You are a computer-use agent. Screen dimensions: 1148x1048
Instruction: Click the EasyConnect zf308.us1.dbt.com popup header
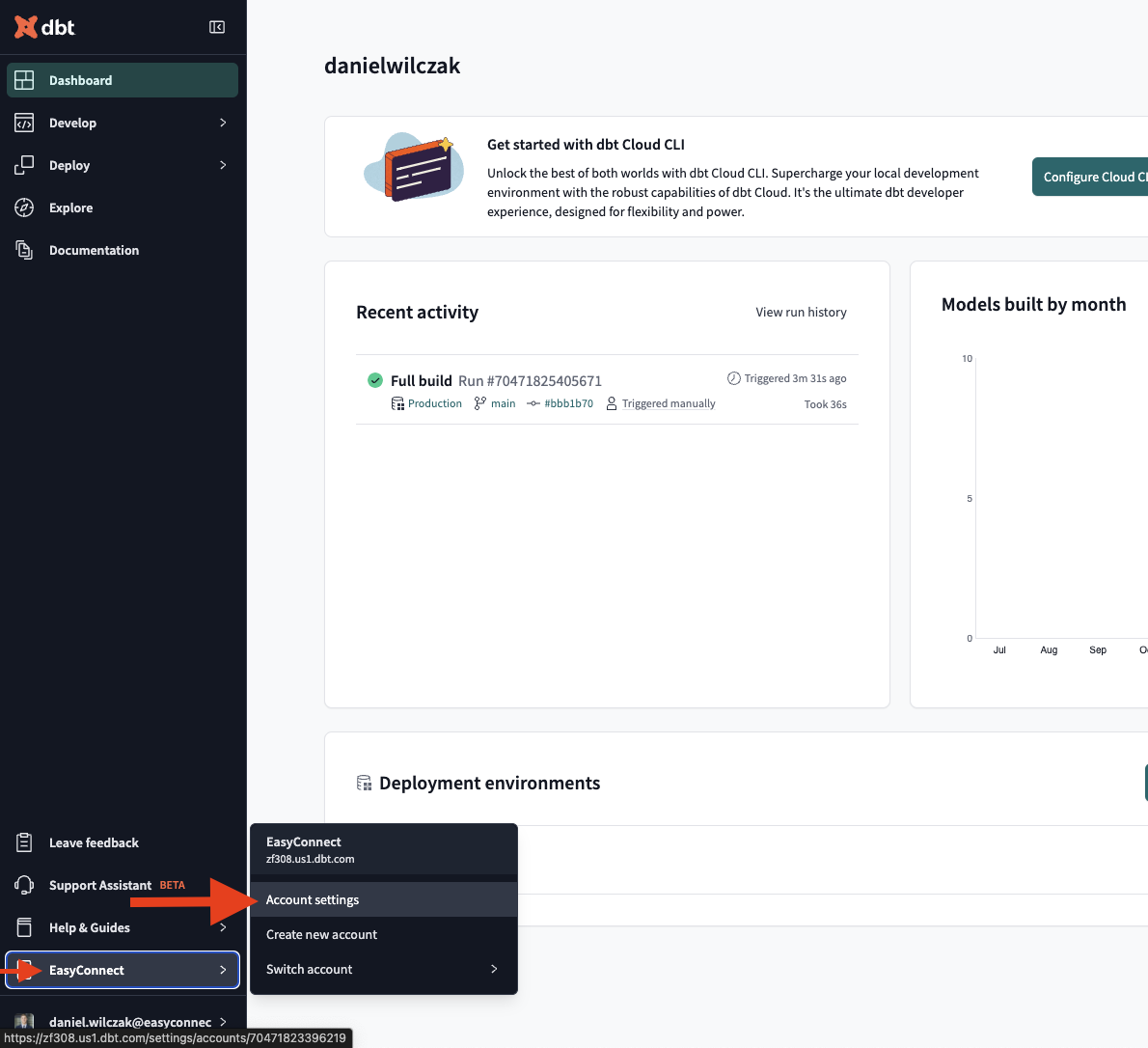(384, 849)
